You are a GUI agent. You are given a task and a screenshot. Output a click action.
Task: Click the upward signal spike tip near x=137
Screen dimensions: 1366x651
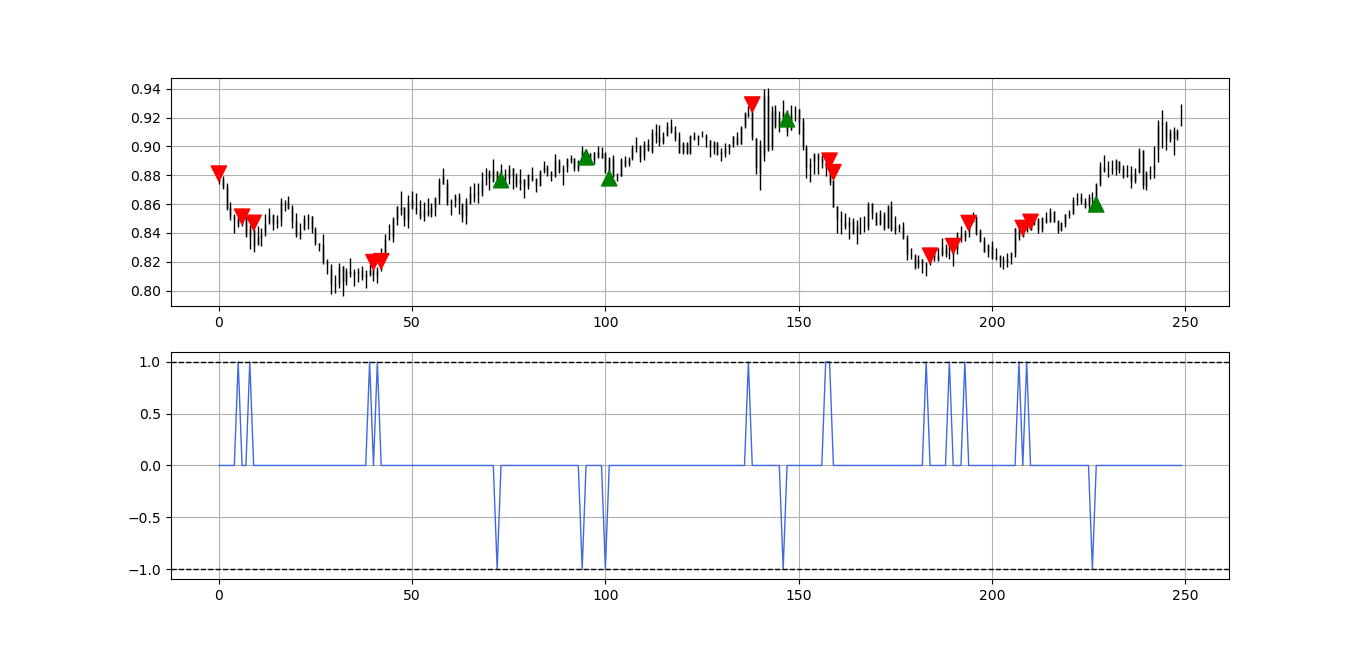(748, 364)
